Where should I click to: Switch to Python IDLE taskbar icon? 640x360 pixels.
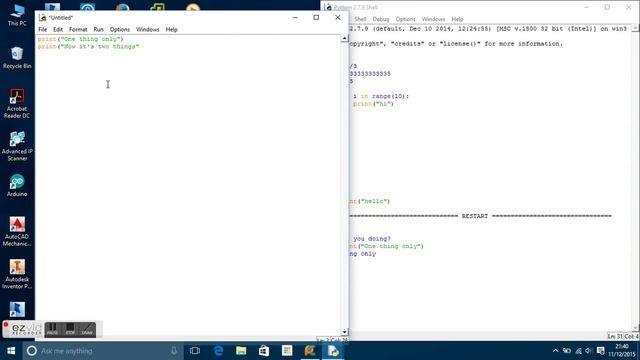point(333,351)
